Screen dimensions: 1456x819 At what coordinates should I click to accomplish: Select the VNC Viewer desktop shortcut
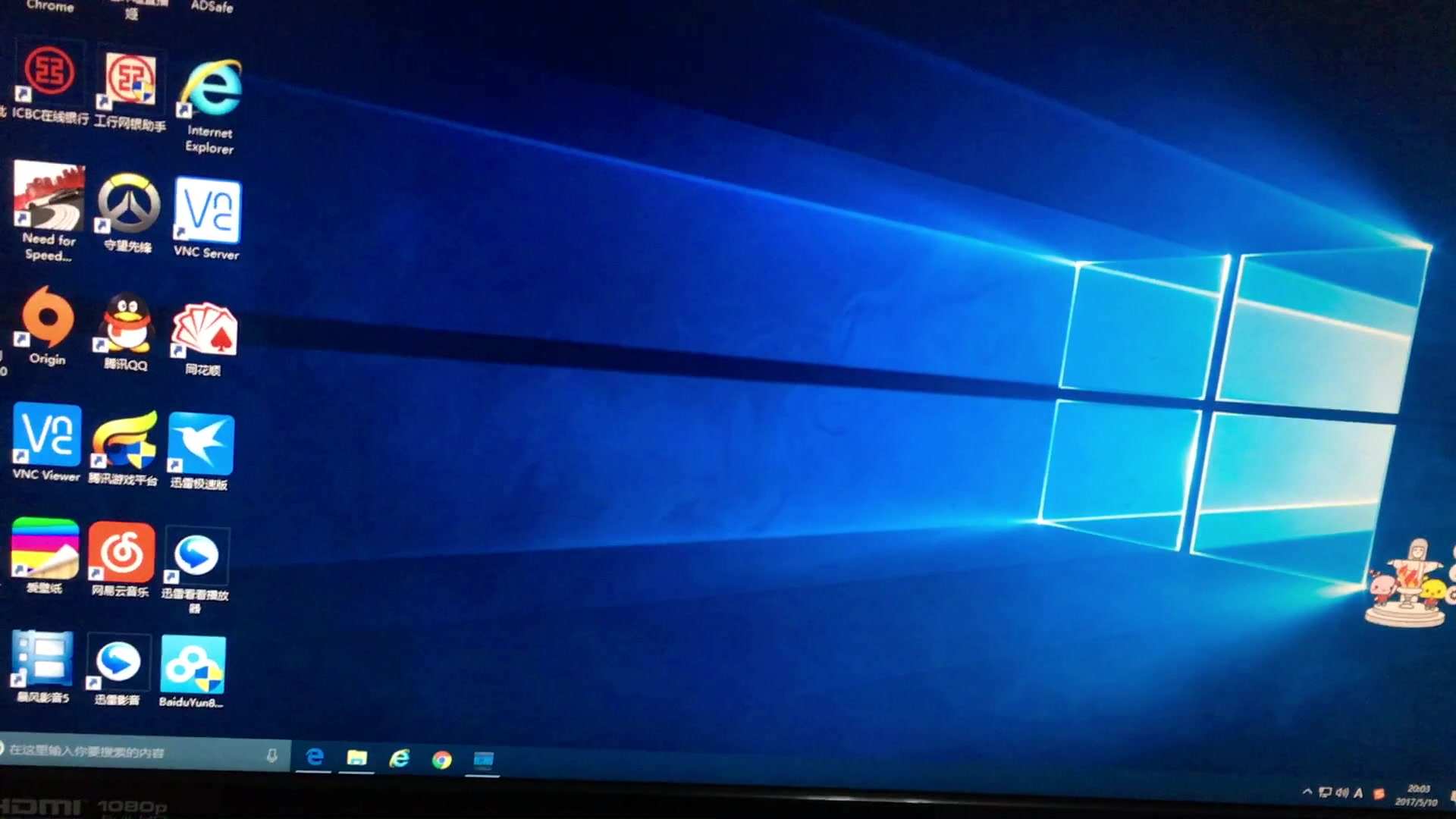click(x=46, y=443)
